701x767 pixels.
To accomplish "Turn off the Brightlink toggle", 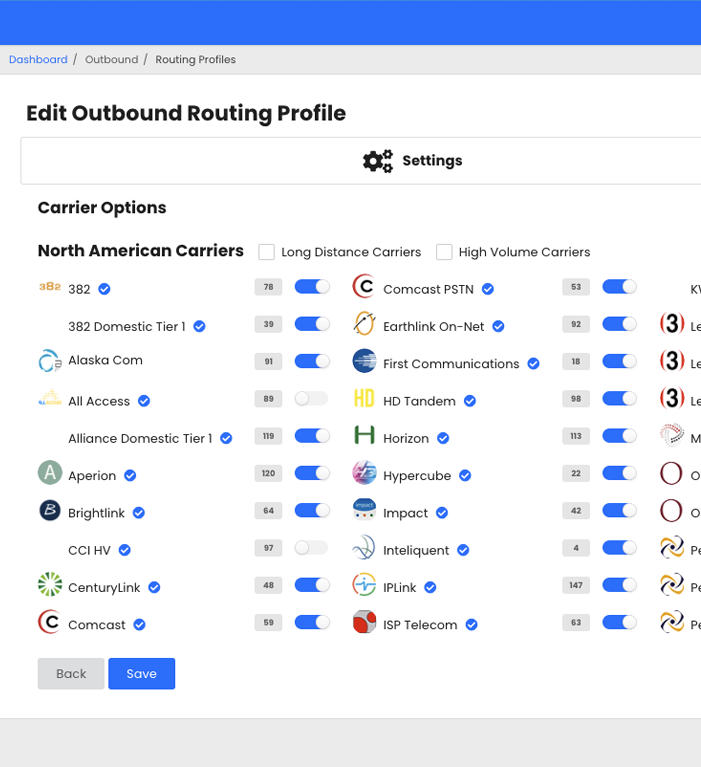I will (312, 511).
